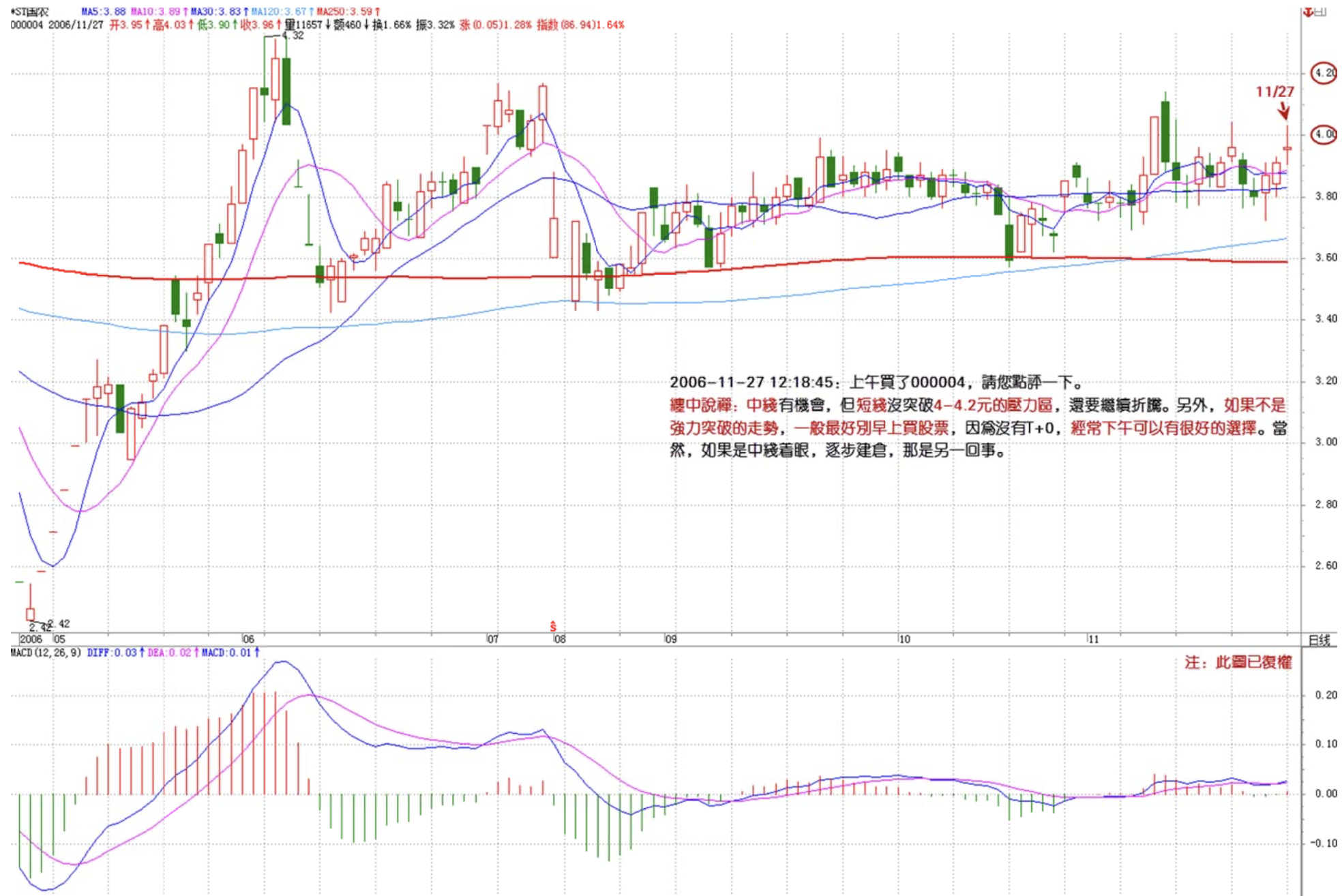Screen dimensions: 1342x896
Task: Select the 11 month on time axis
Action: pyautogui.click(x=1093, y=639)
